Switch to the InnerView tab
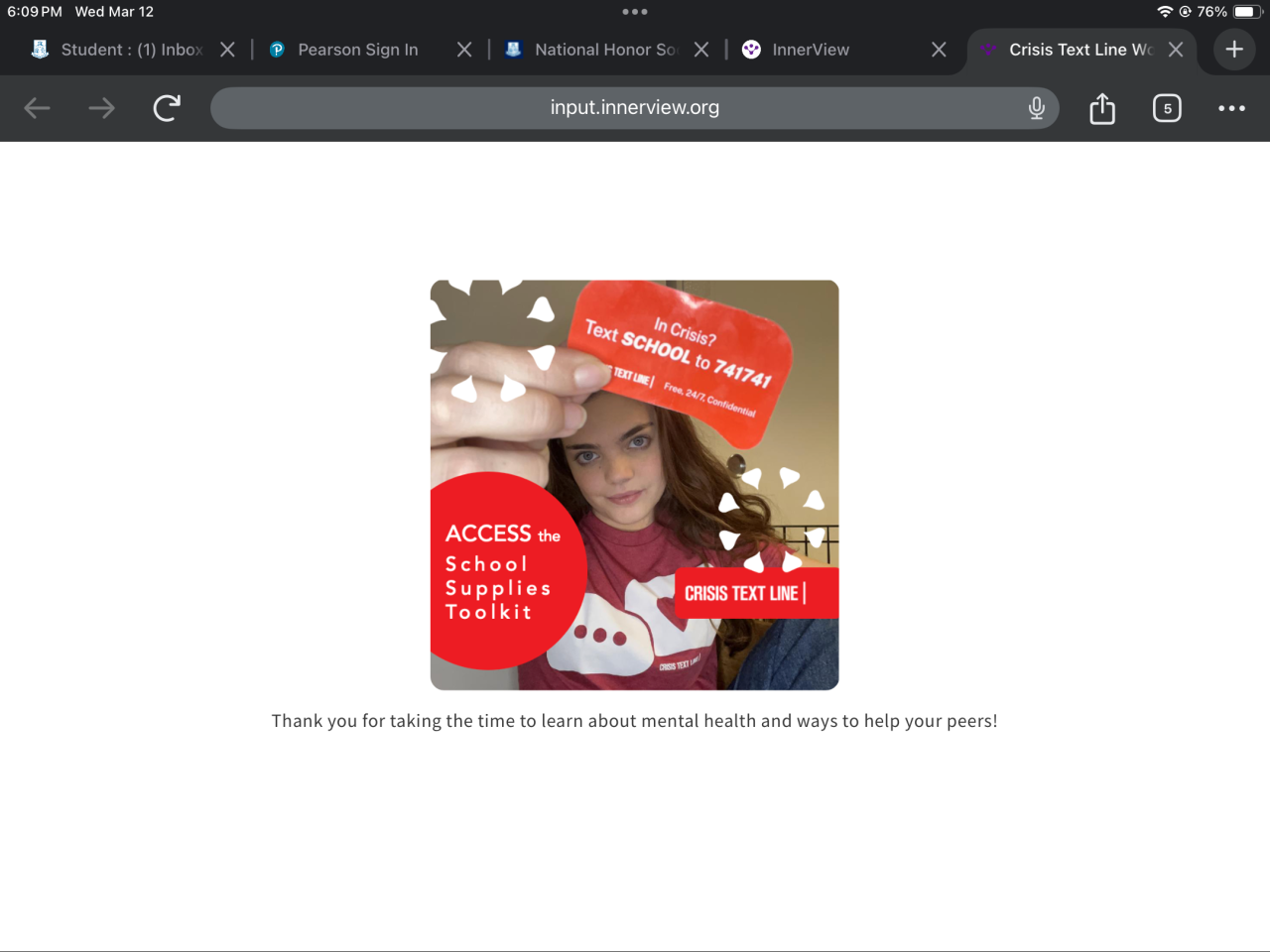This screenshot has height=952, width=1270. click(811, 50)
